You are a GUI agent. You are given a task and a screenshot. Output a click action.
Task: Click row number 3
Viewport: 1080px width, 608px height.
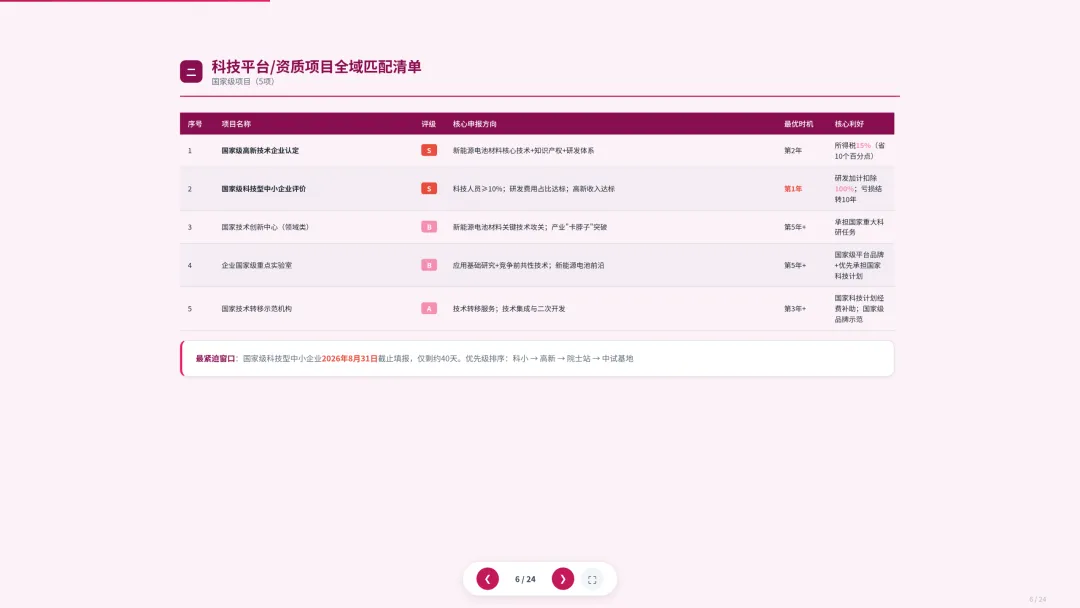click(190, 227)
